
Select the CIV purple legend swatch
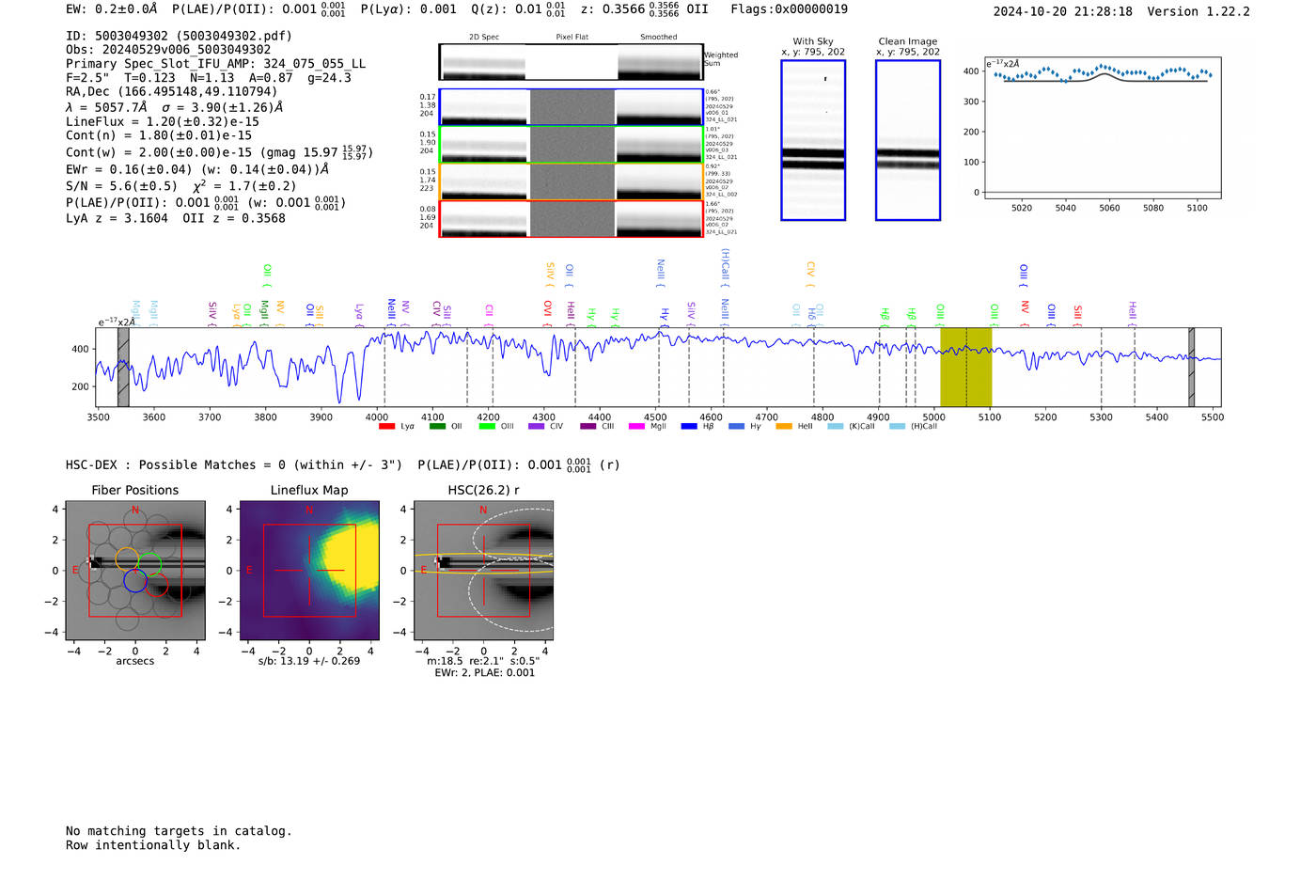537,426
